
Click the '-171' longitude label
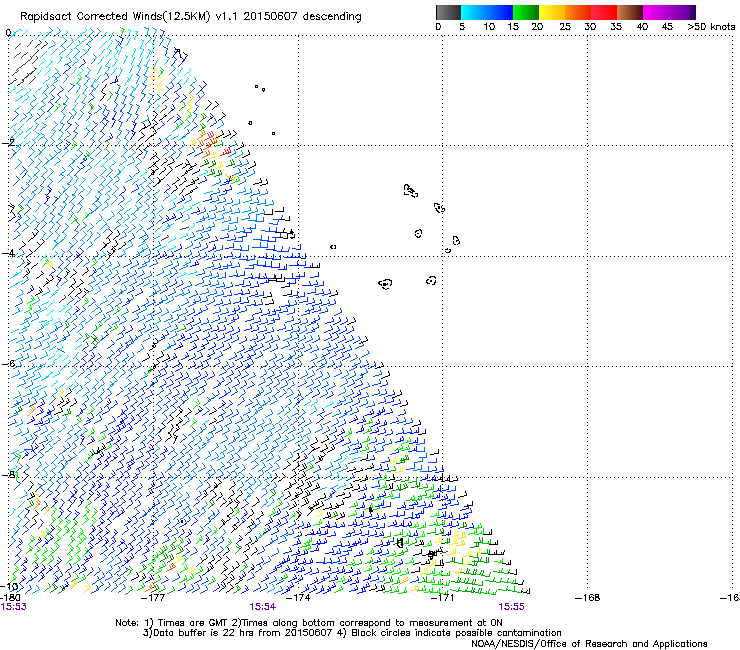443,598
